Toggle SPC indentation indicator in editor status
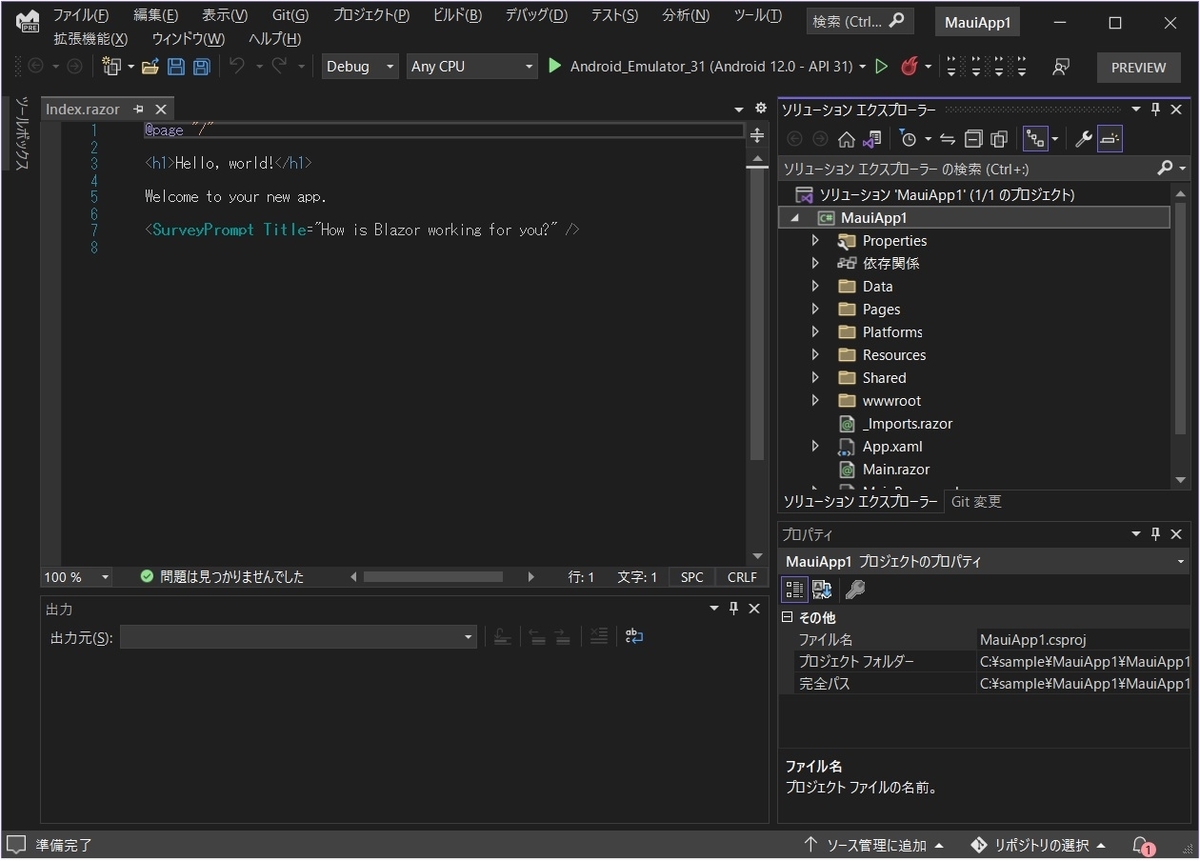 [692, 577]
